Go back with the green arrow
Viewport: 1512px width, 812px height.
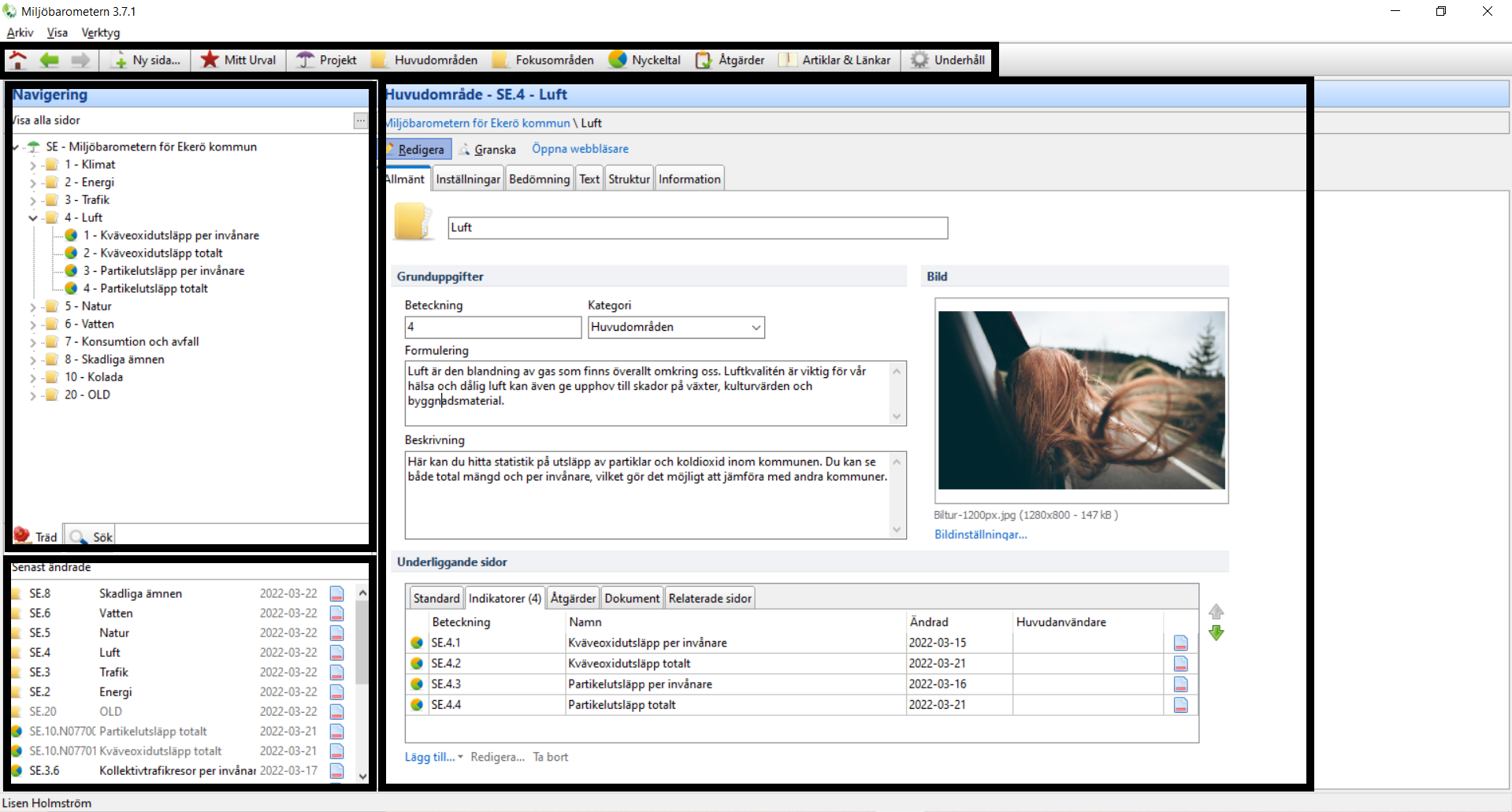click(50, 60)
